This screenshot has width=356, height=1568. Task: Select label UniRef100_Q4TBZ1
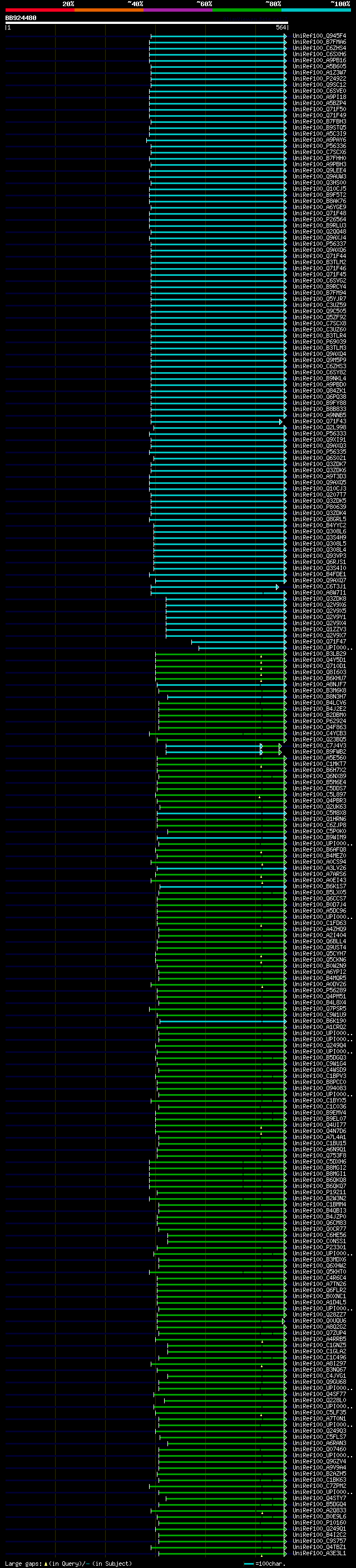319,1547
